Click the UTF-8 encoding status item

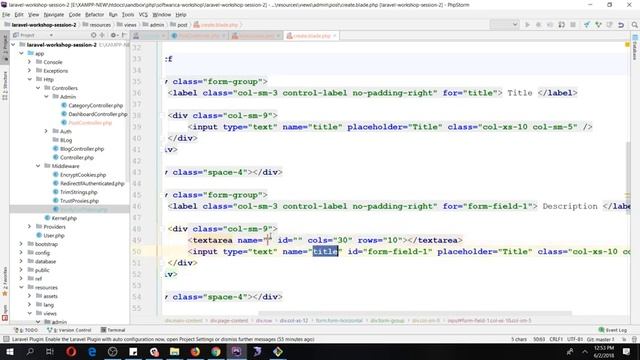click(575, 339)
